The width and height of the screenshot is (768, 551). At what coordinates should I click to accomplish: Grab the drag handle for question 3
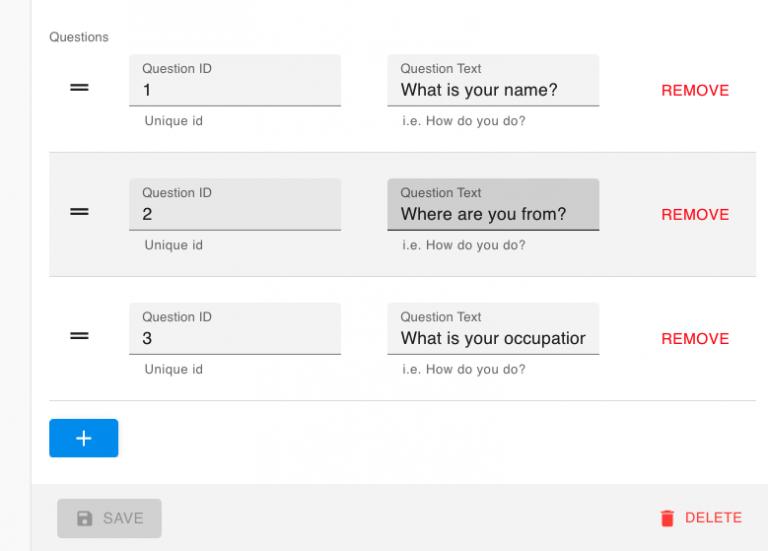point(79,336)
